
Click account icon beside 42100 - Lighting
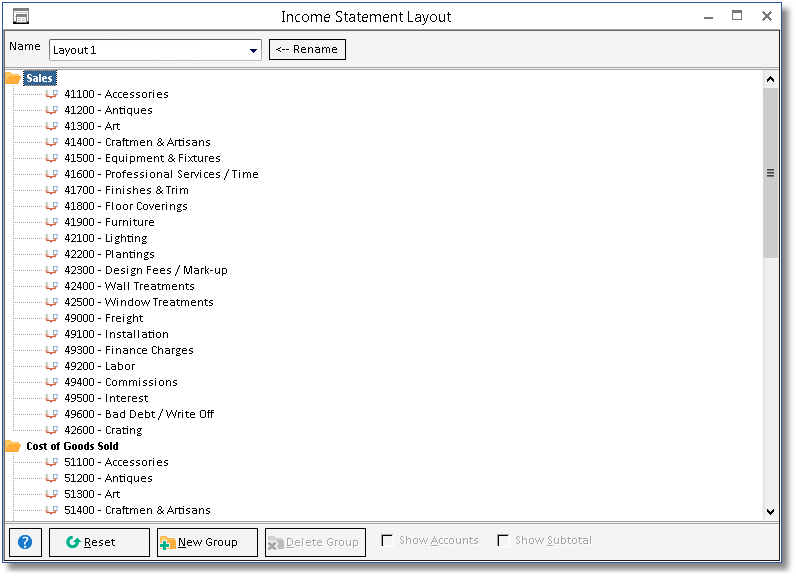click(51, 238)
